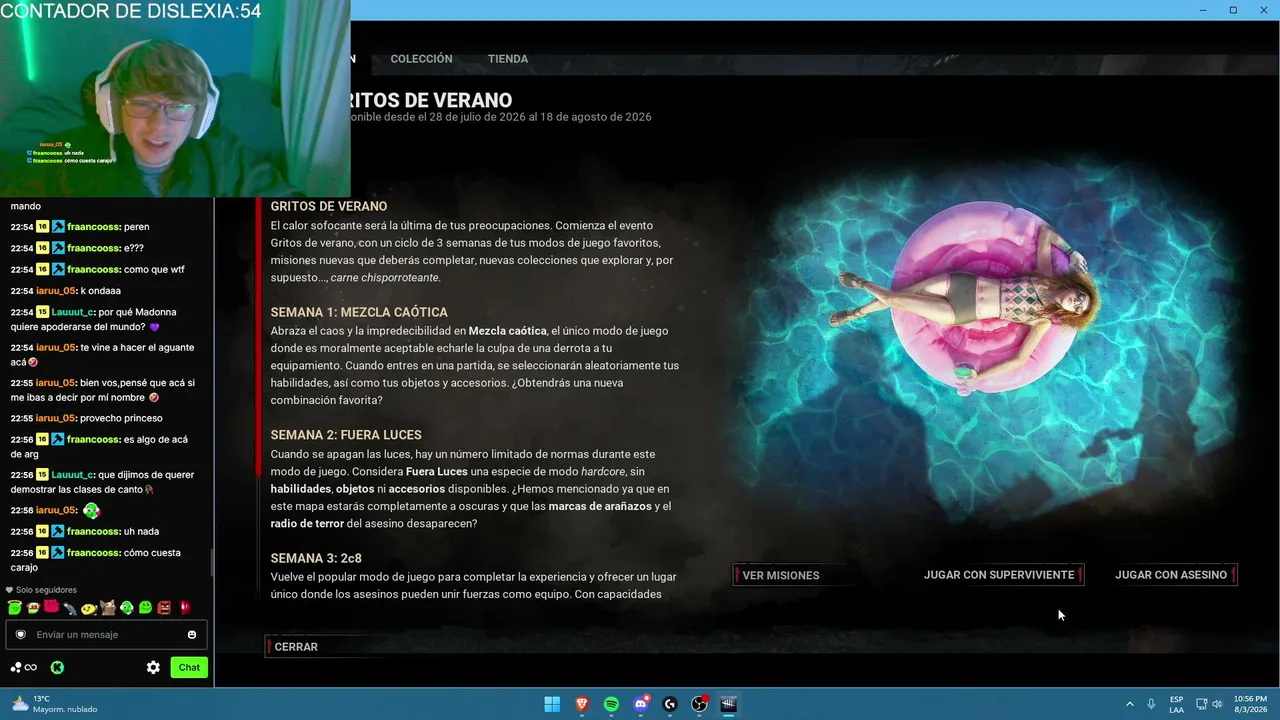1280x720 pixels.
Task: Click the Contador de Dislexia counter text
Action: pos(131,11)
